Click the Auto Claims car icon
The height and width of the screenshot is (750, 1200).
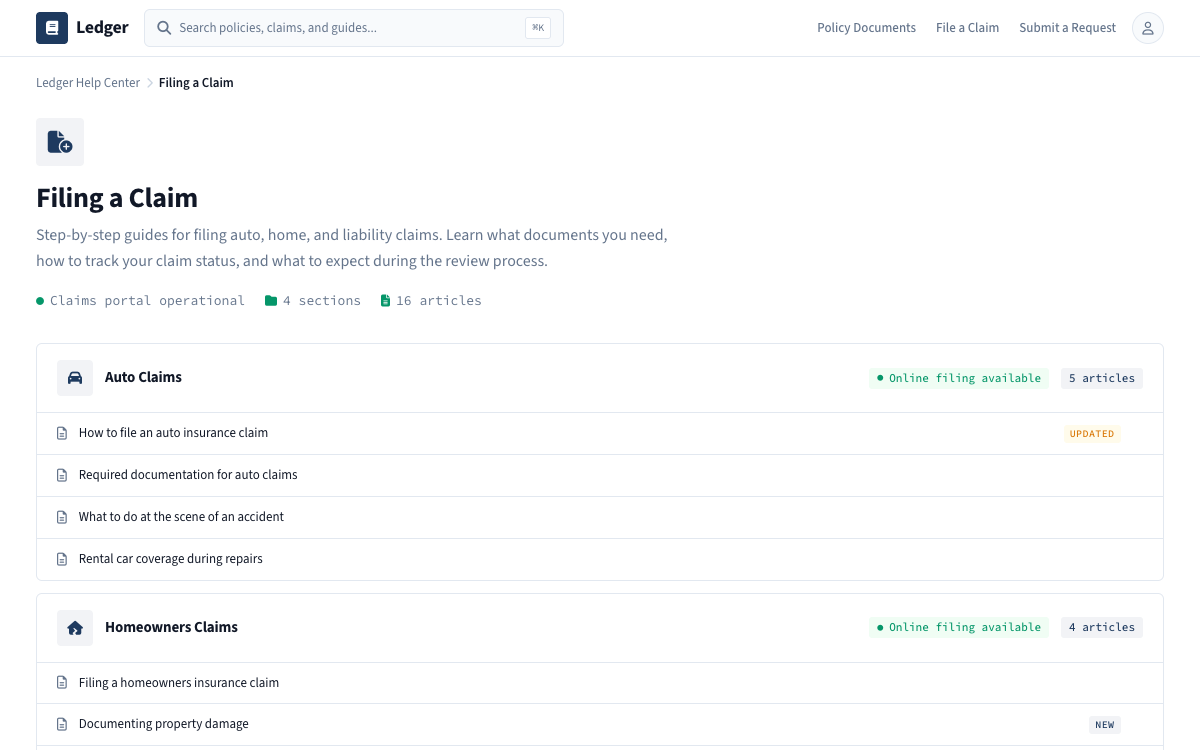[75, 378]
